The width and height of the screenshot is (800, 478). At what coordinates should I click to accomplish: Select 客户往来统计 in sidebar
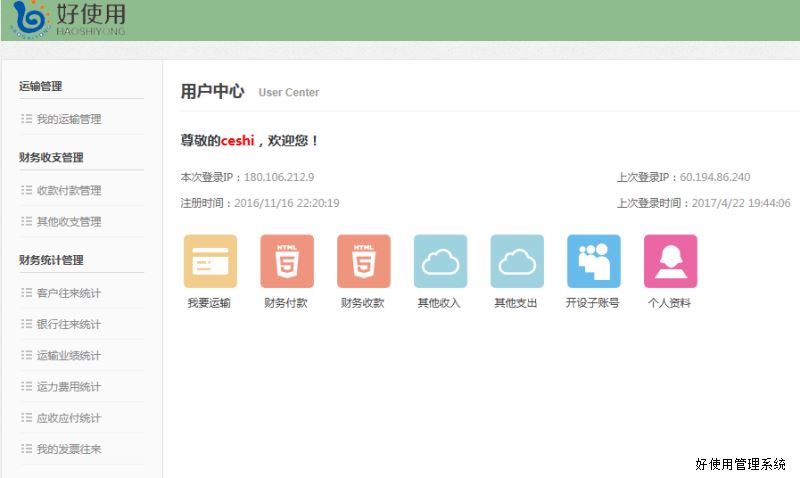(x=69, y=293)
